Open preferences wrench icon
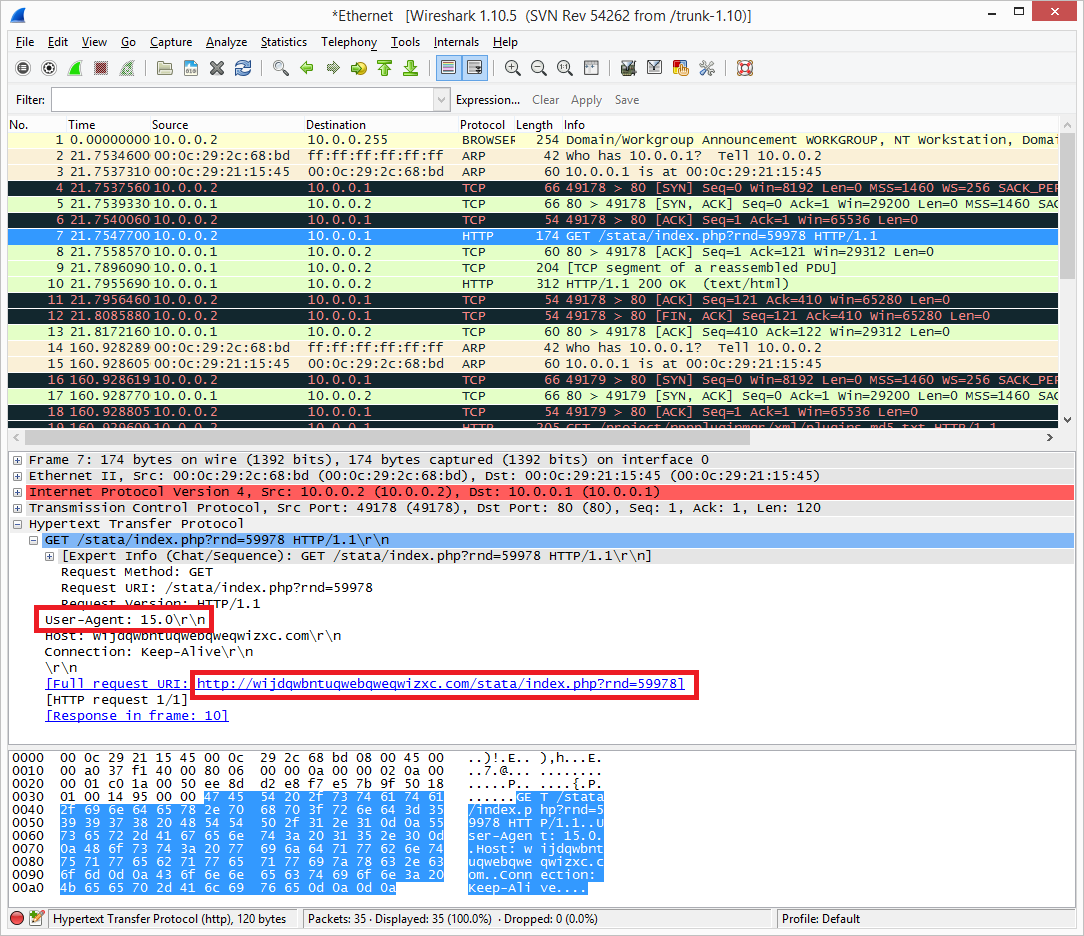This screenshot has height=936, width=1084. 707,68
